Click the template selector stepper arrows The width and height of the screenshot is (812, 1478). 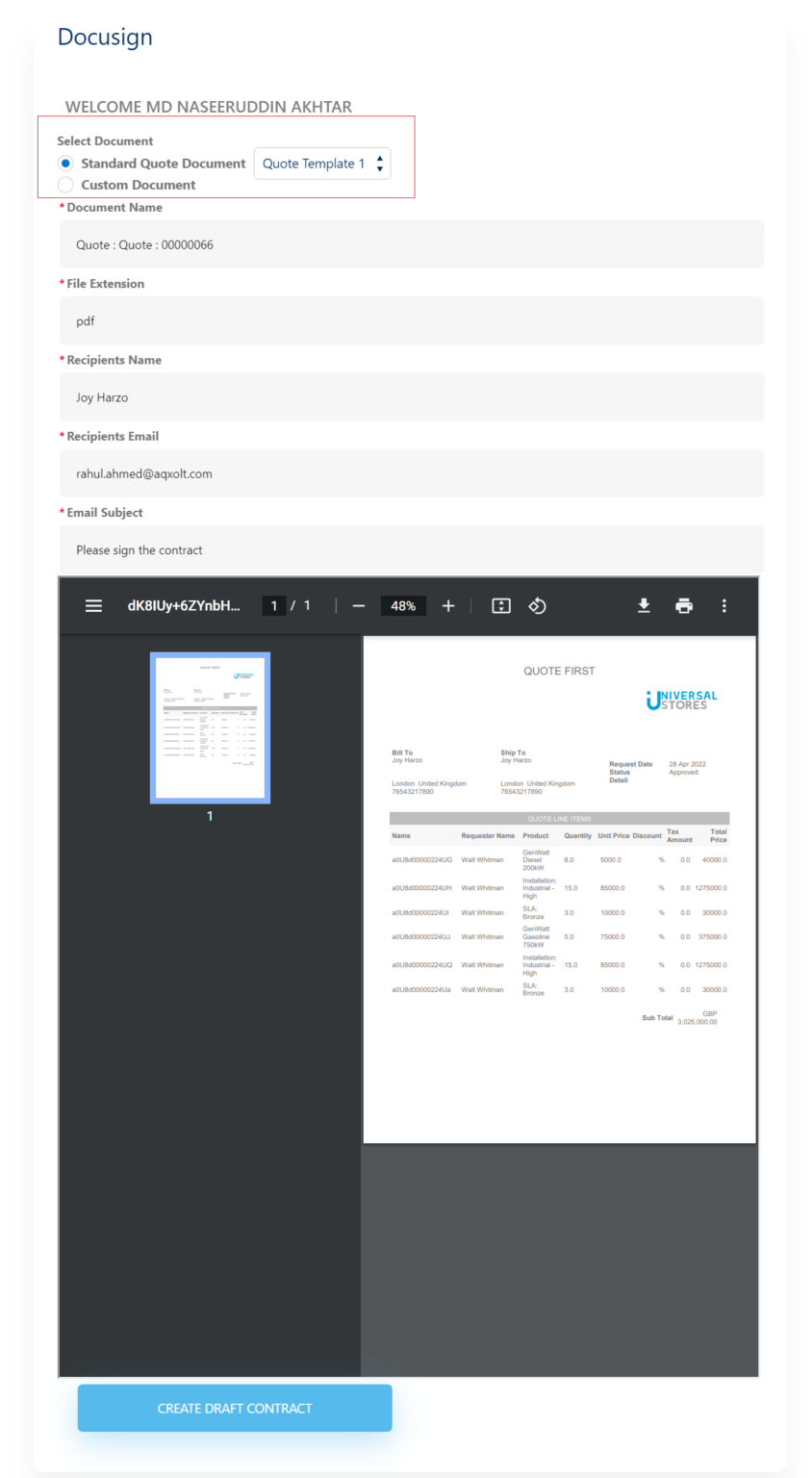pos(379,163)
